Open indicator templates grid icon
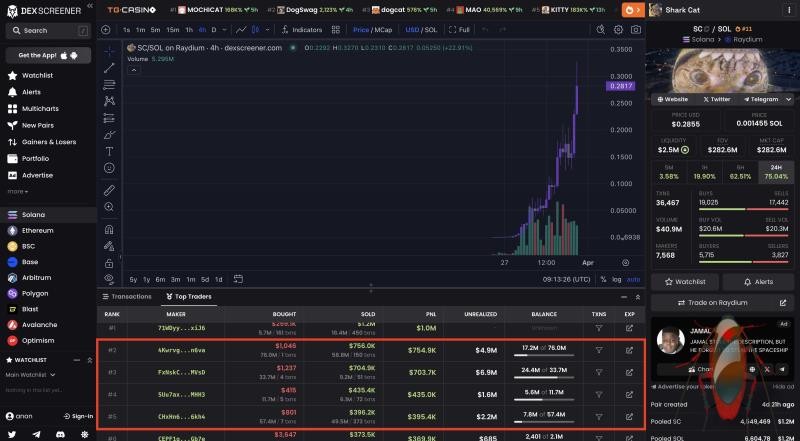Screen dimensions: 800x441 click(x=336, y=30)
